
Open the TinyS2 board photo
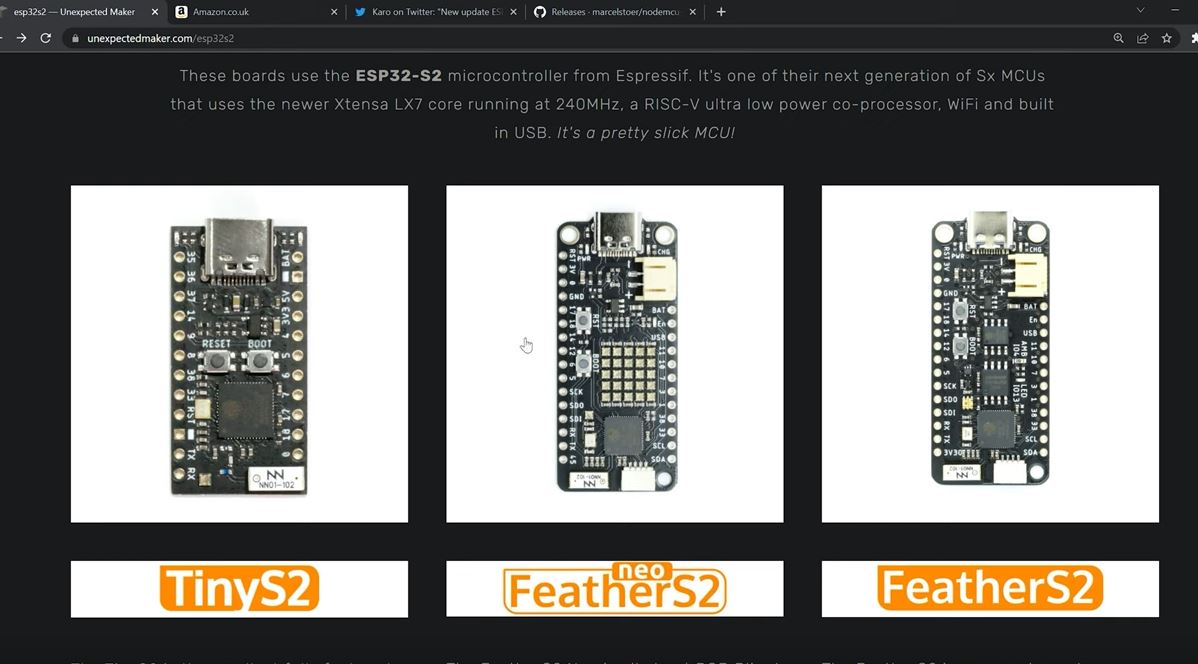click(x=239, y=354)
